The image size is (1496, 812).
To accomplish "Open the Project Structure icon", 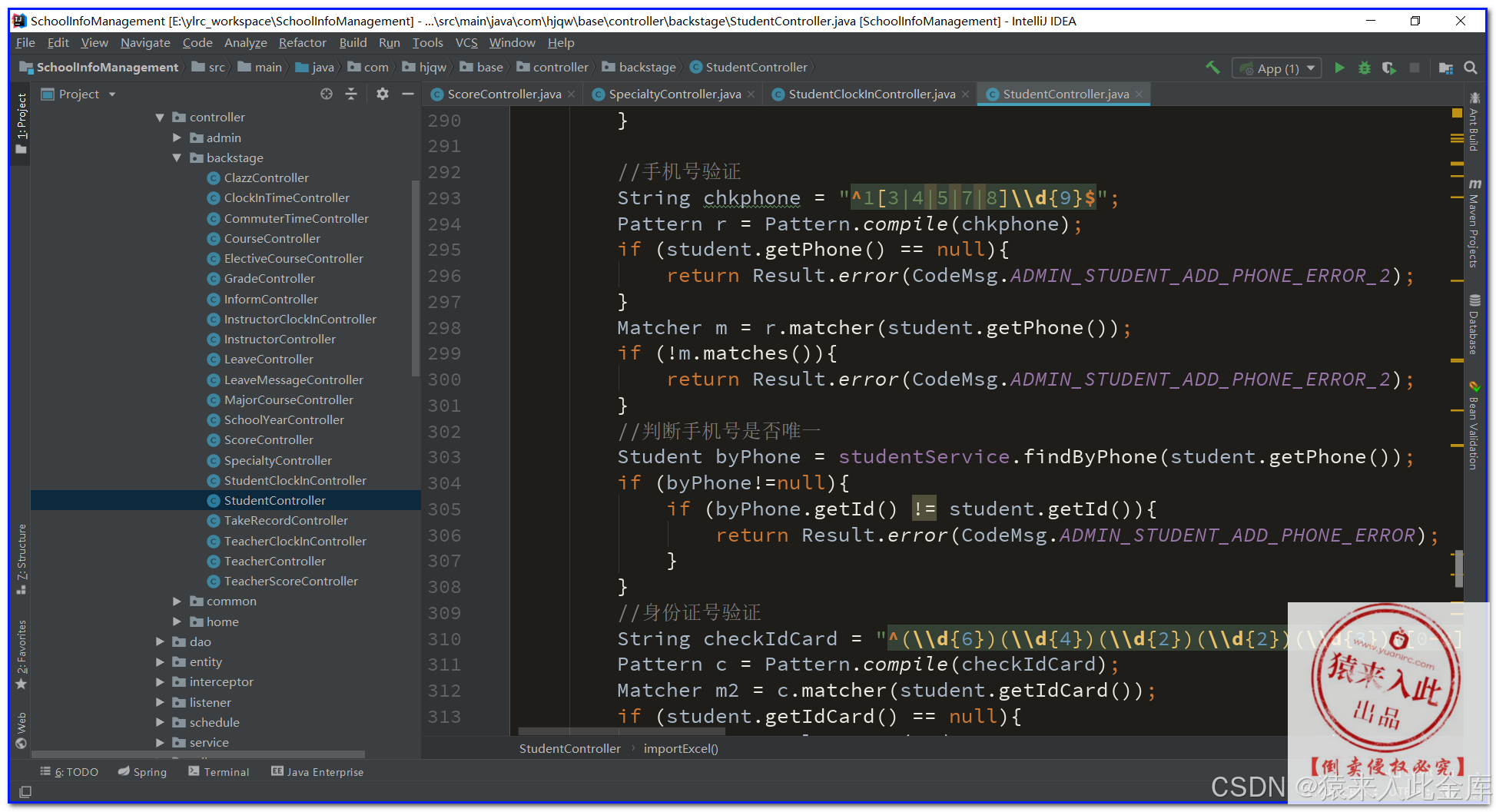I will point(1445,68).
